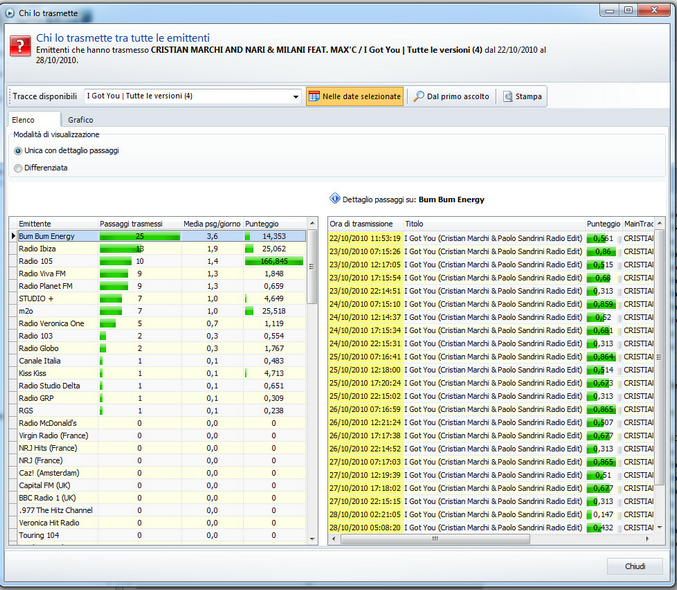Click the MainTrac column header
Image resolution: width=677 pixels, height=590 pixels.
click(639, 224)
